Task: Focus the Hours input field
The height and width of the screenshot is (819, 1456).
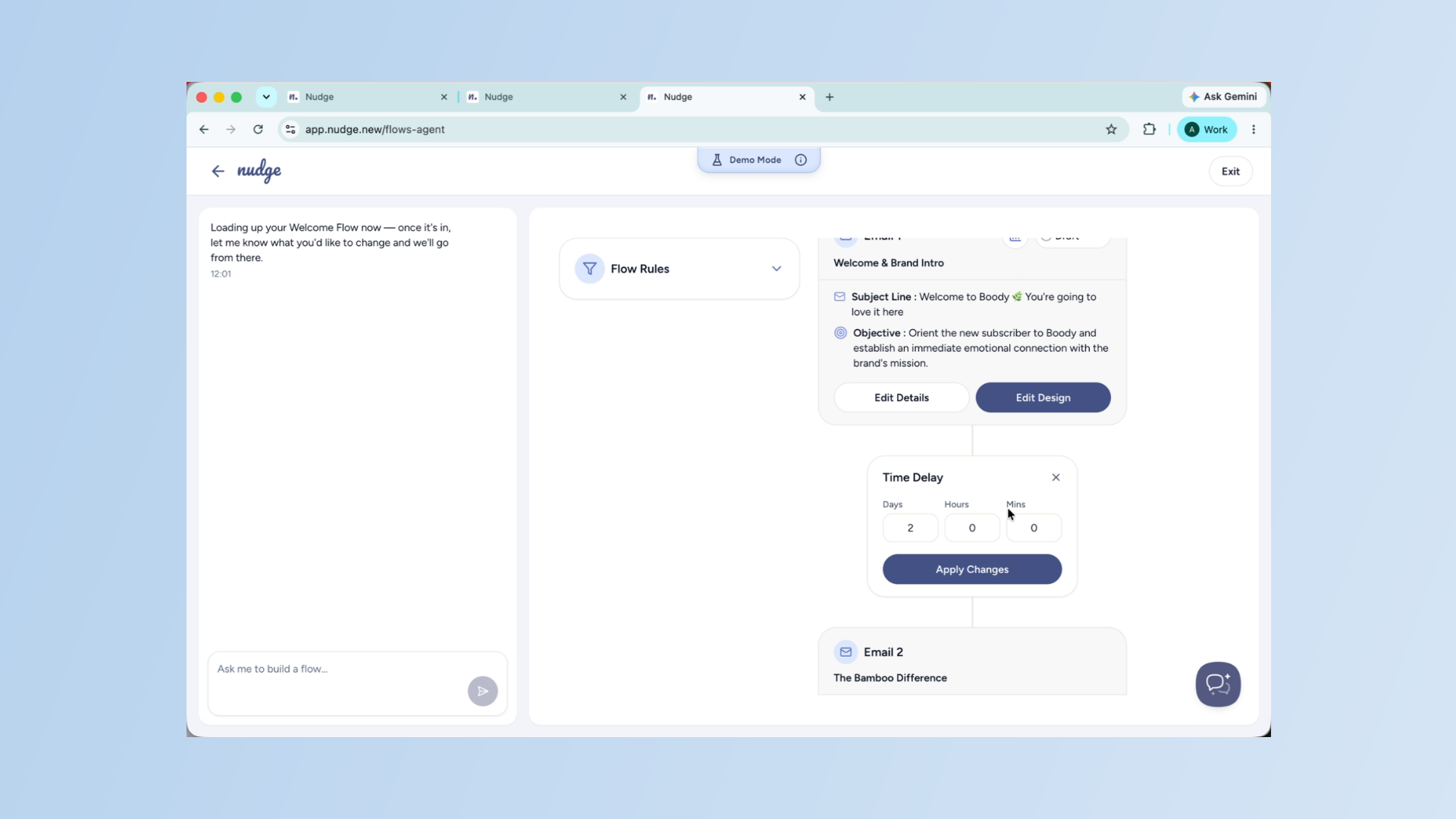Action: (x=971, y=528)
